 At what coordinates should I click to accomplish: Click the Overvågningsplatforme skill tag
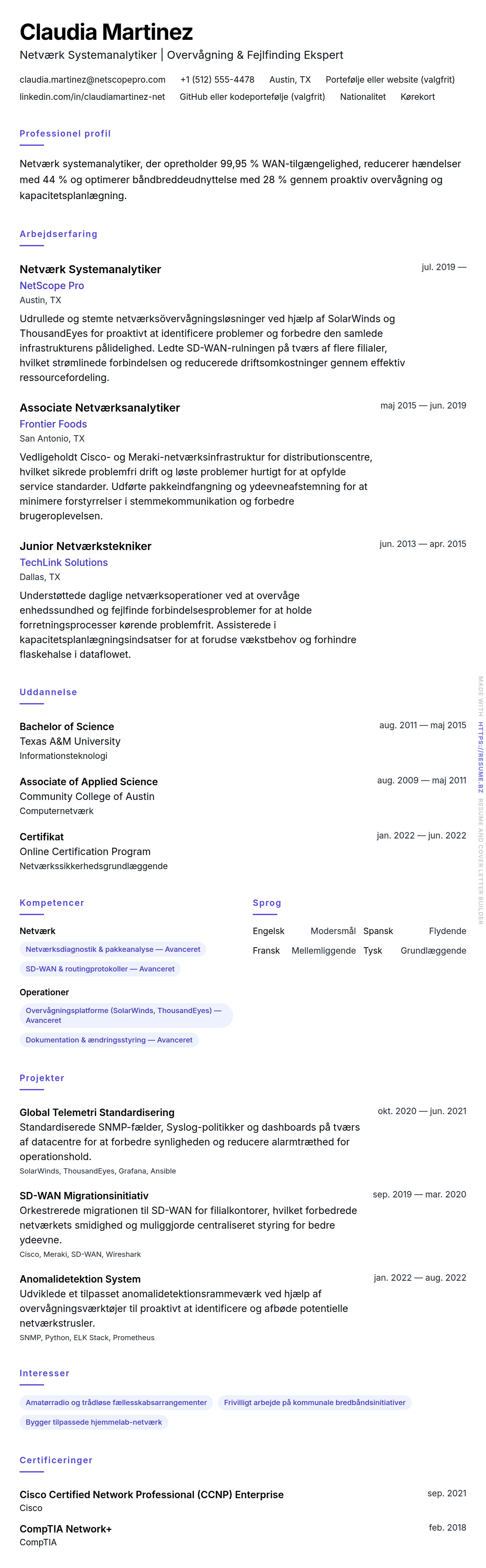126,1015
